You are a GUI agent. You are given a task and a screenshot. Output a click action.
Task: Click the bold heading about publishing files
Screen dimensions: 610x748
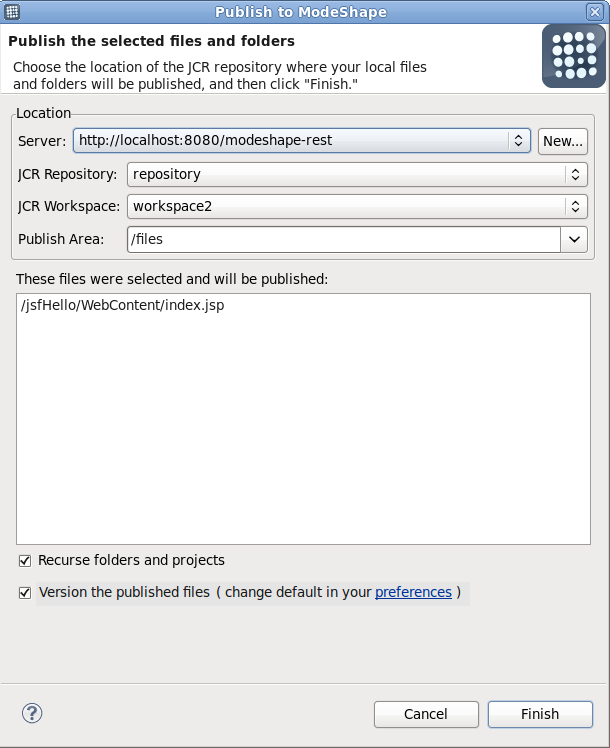(152, 41)
